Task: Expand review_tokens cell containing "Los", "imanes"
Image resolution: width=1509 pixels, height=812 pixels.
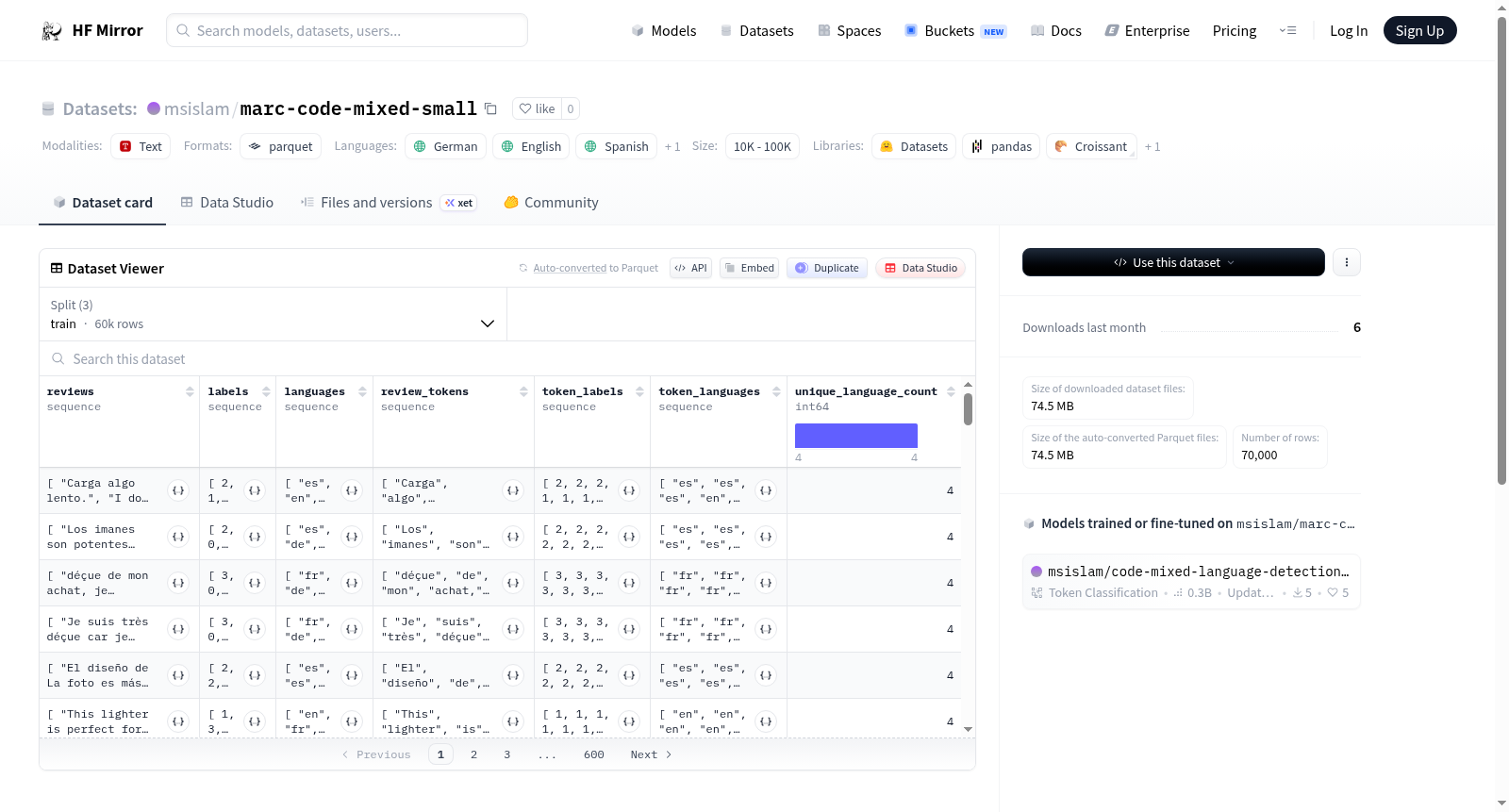Action: 513,537
